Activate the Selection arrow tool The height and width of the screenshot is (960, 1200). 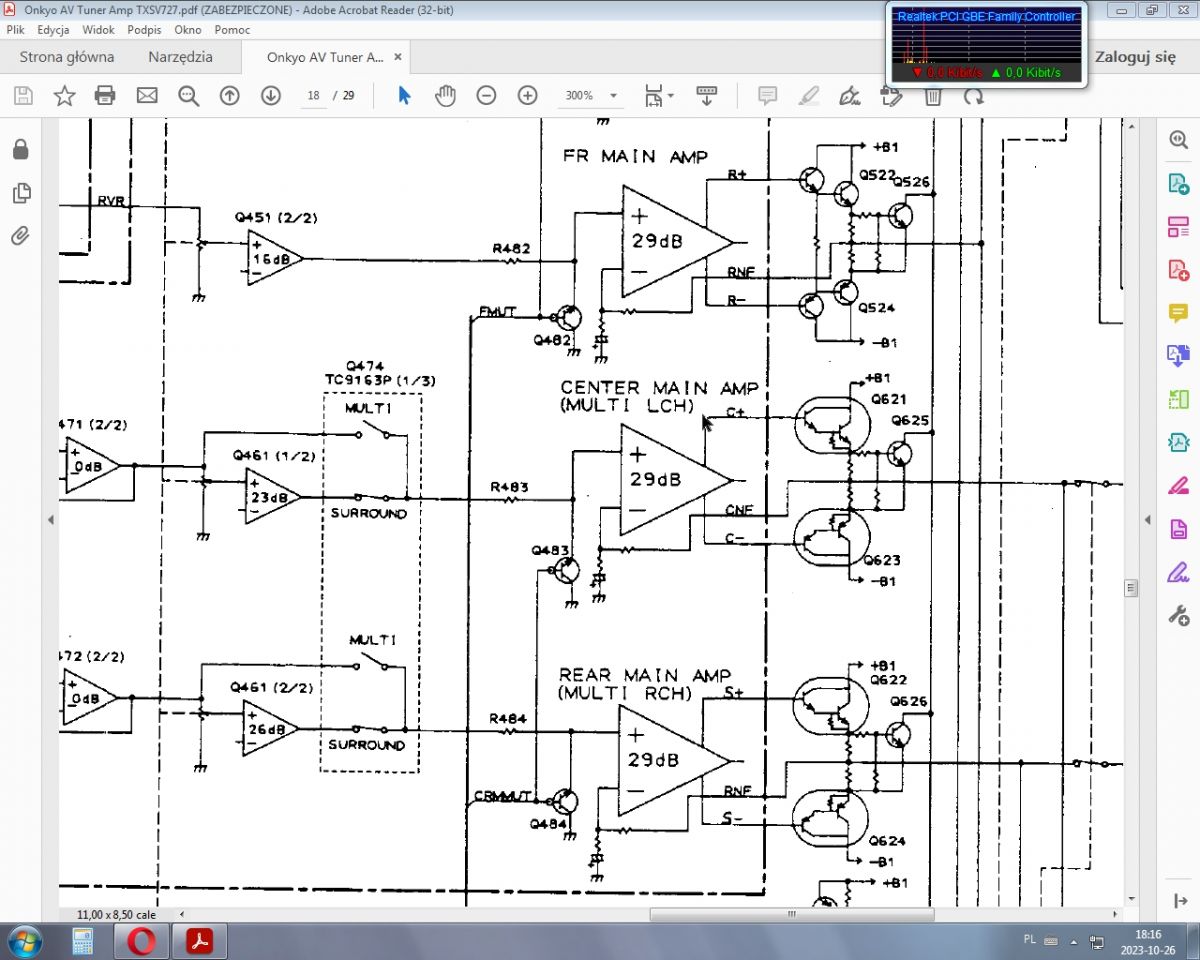(404, 95)
